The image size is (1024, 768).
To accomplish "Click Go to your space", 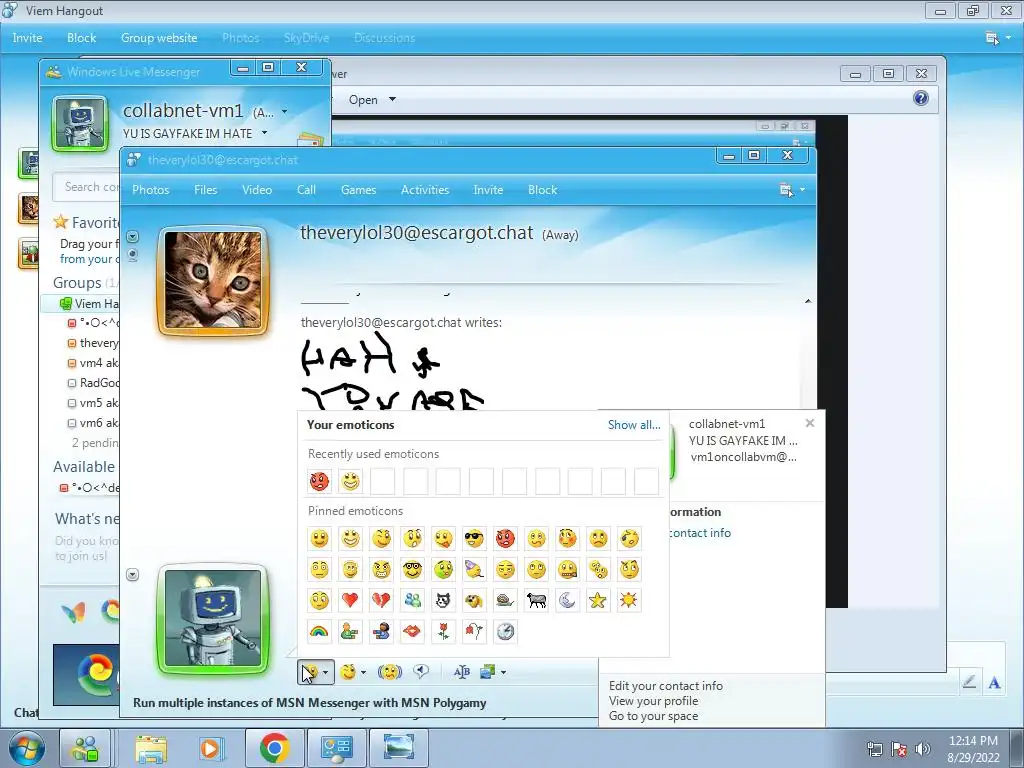I will point(654,716).
